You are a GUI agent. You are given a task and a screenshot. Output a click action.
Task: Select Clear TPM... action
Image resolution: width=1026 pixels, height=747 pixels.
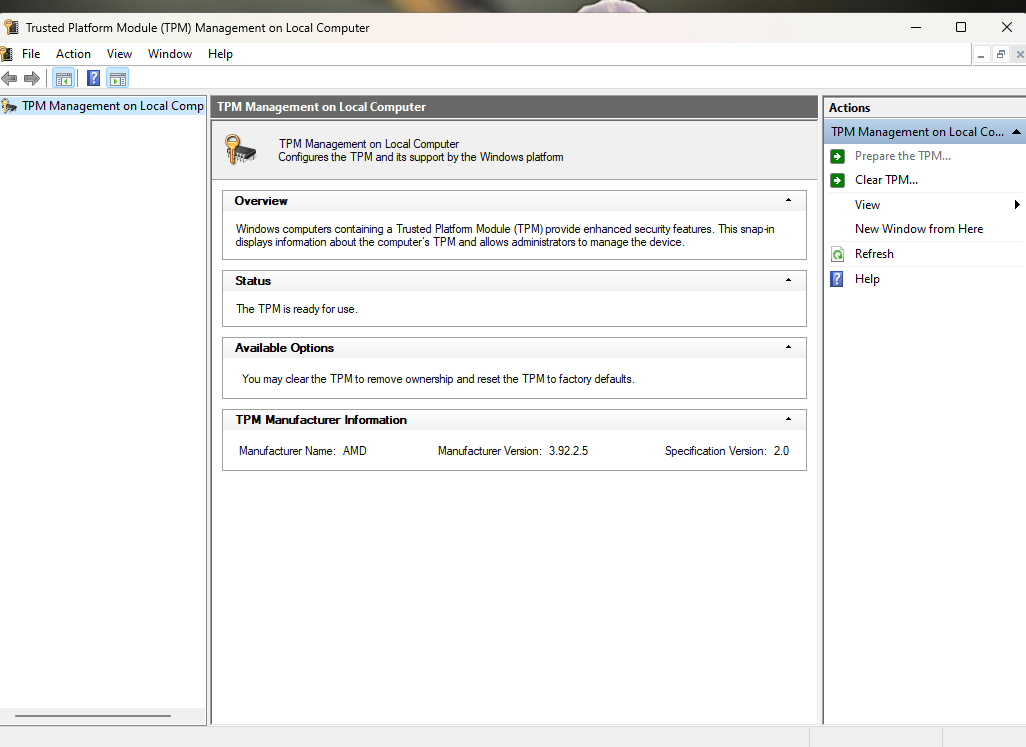(x=886, y=180)
